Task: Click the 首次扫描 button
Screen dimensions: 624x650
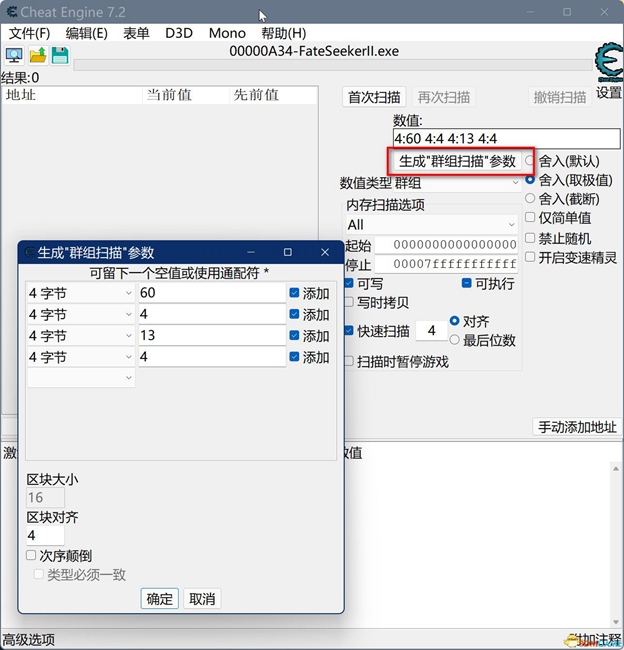Action: [x=374, y=97]
